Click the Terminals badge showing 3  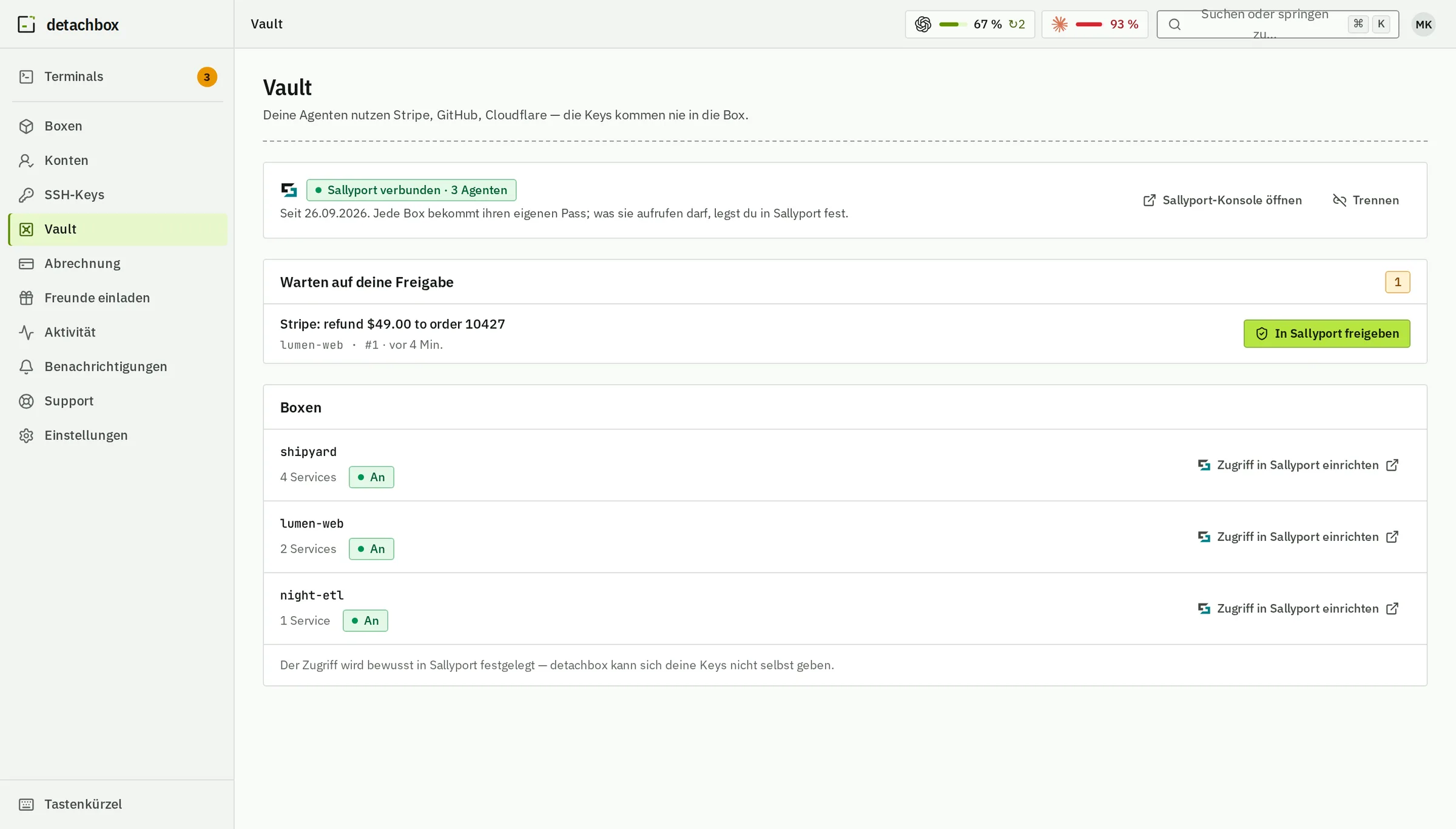tap(207, 77)
